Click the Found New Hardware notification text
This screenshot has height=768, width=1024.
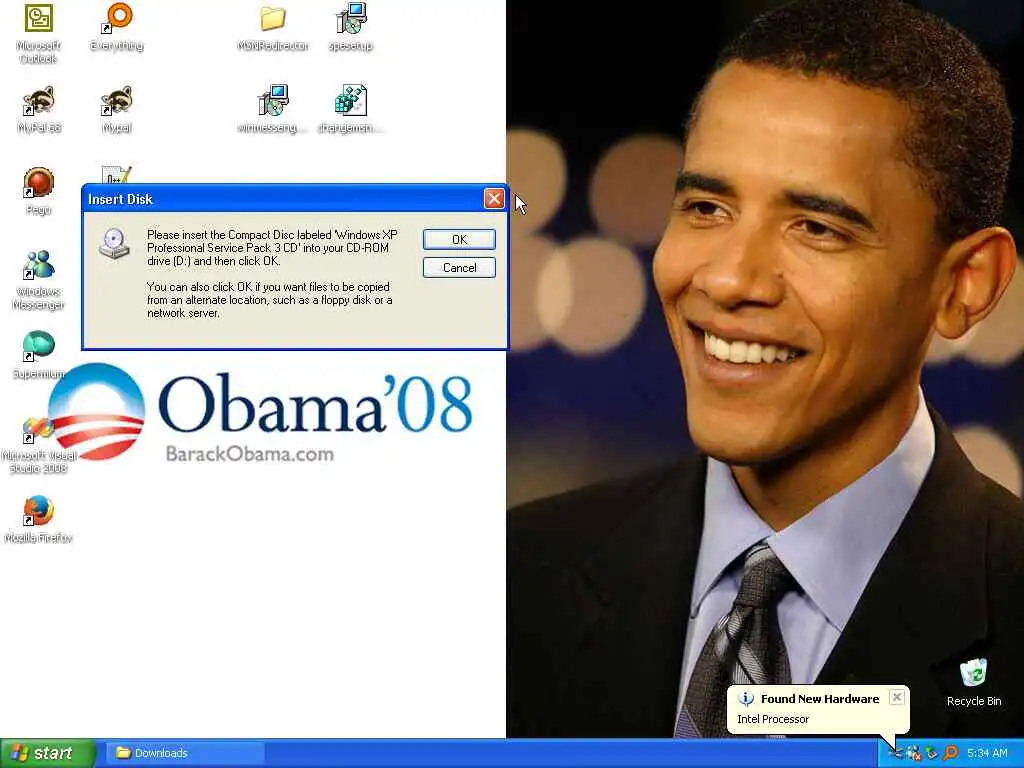pos(820,699)
